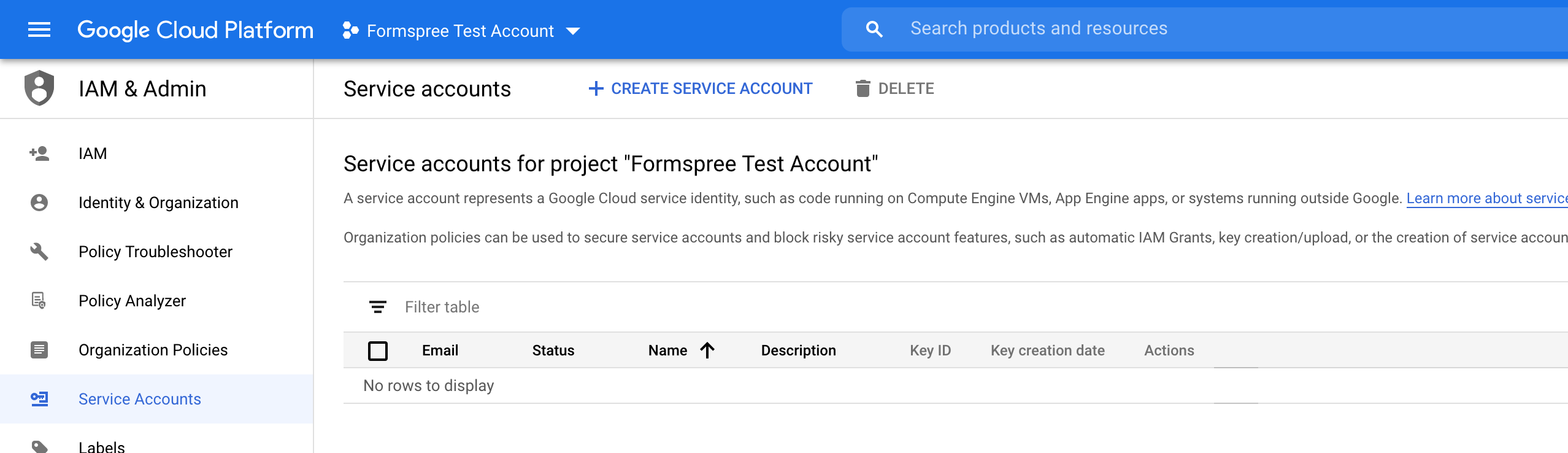Click CREATE SERVICE ACCOUNT button
Viewport: 1568px width, 453px height.
tap(700, 89)
